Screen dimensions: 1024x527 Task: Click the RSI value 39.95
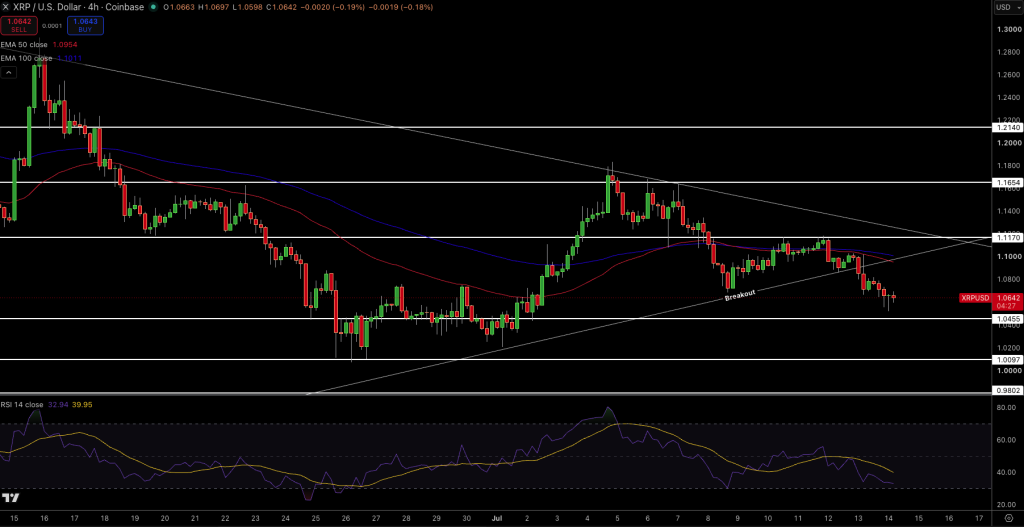coord(82,405)
